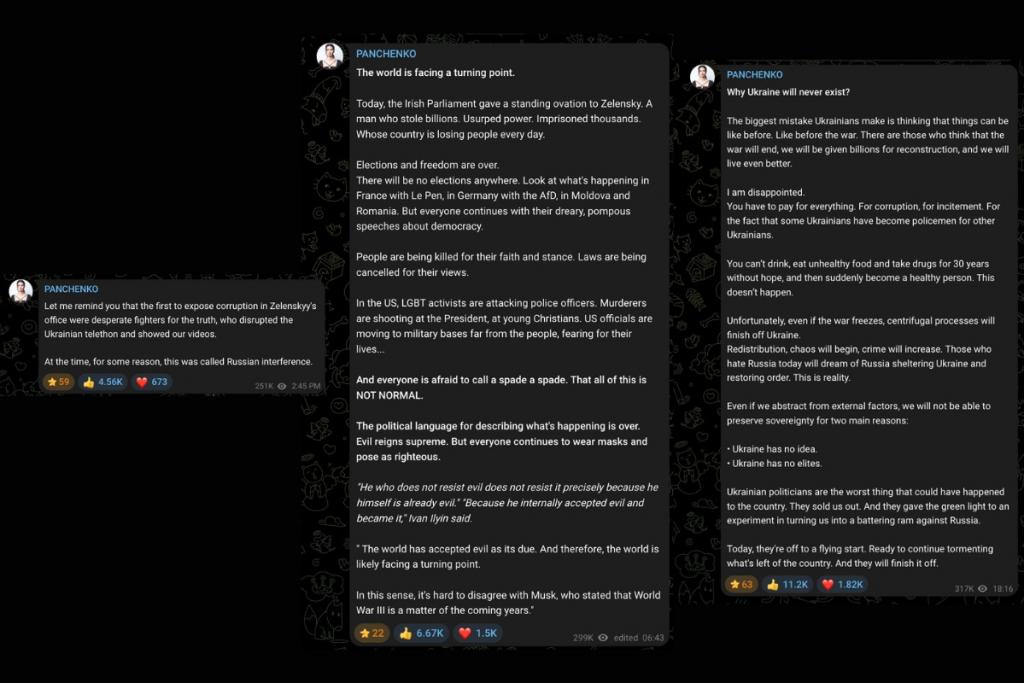Click the 'edited 06:43' timestamp
This screenshot has height=683, width=1024.
point(639,637)
